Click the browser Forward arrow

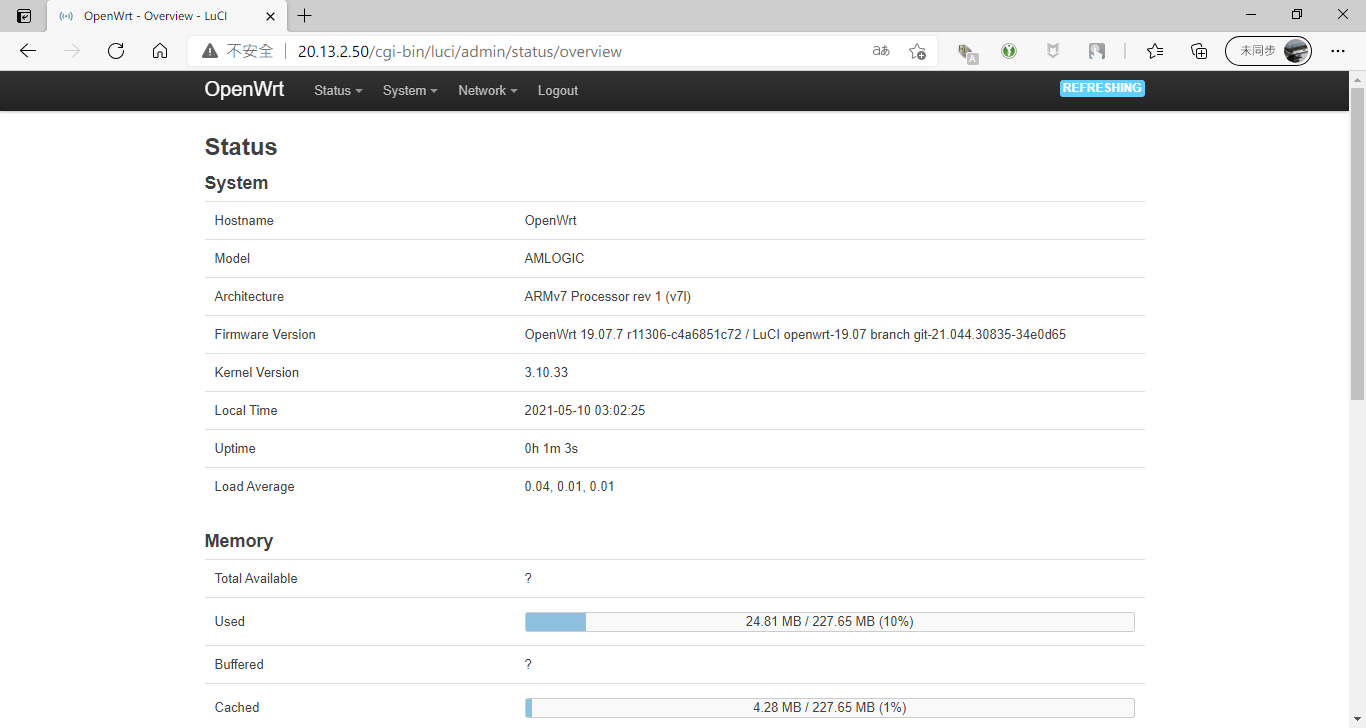(72, 51)
